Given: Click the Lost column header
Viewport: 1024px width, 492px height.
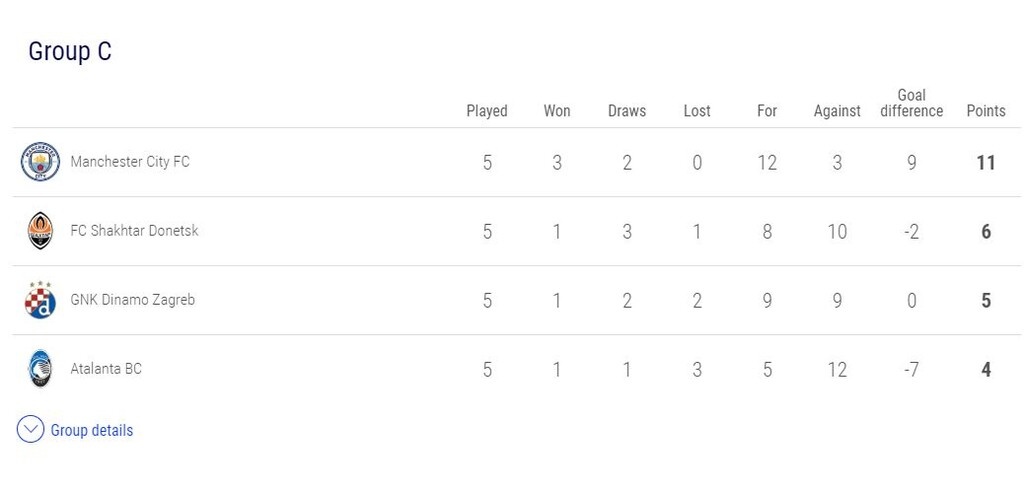Looking at the screenshot, I should point(697,111).
